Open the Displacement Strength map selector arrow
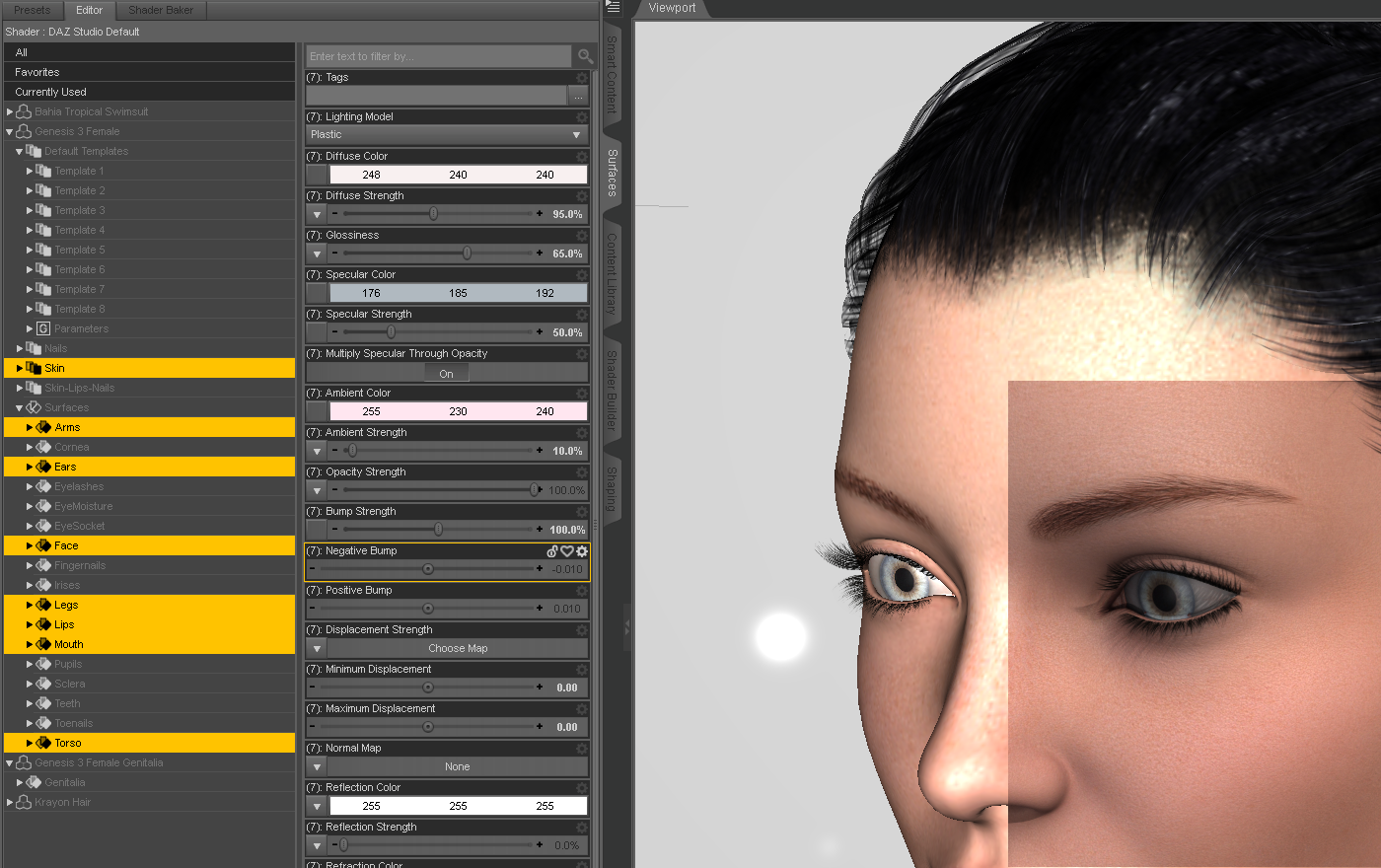Image resolution: width=1381 pixels, height=868 pixels. coord(317,648)
